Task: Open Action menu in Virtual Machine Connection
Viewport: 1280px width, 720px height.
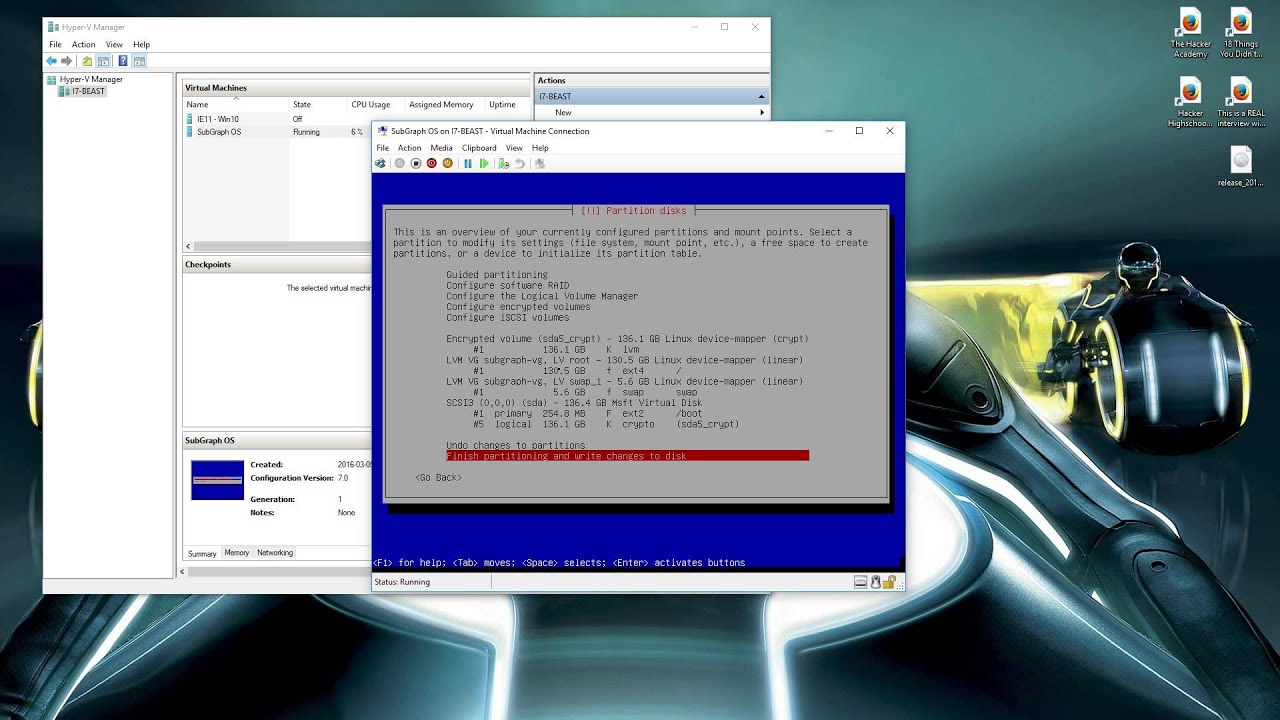Action: click(409, 148)
